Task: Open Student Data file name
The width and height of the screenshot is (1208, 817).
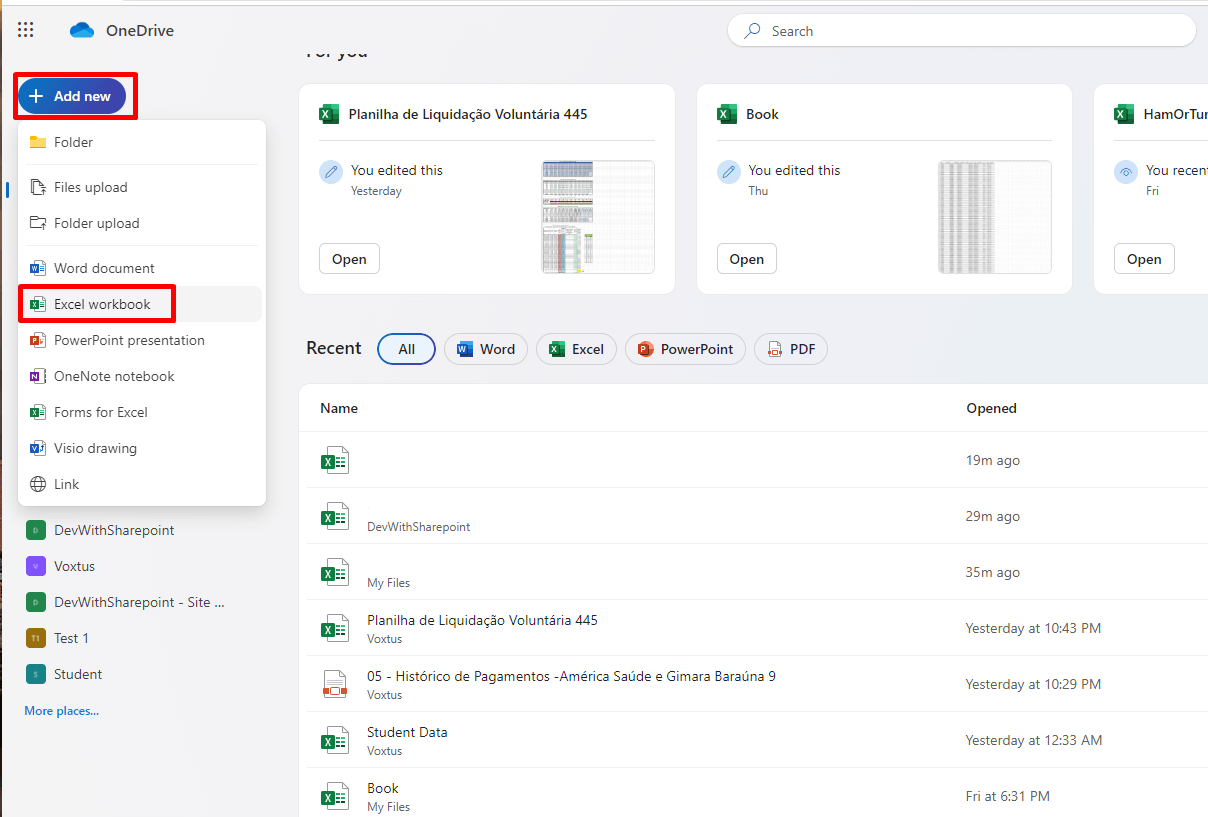Action: pyautogui.click(x=407, y=732)
